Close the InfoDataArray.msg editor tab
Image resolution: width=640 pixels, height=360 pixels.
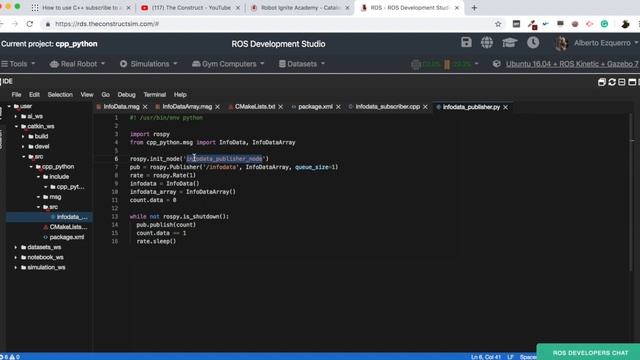click(218, 107)
